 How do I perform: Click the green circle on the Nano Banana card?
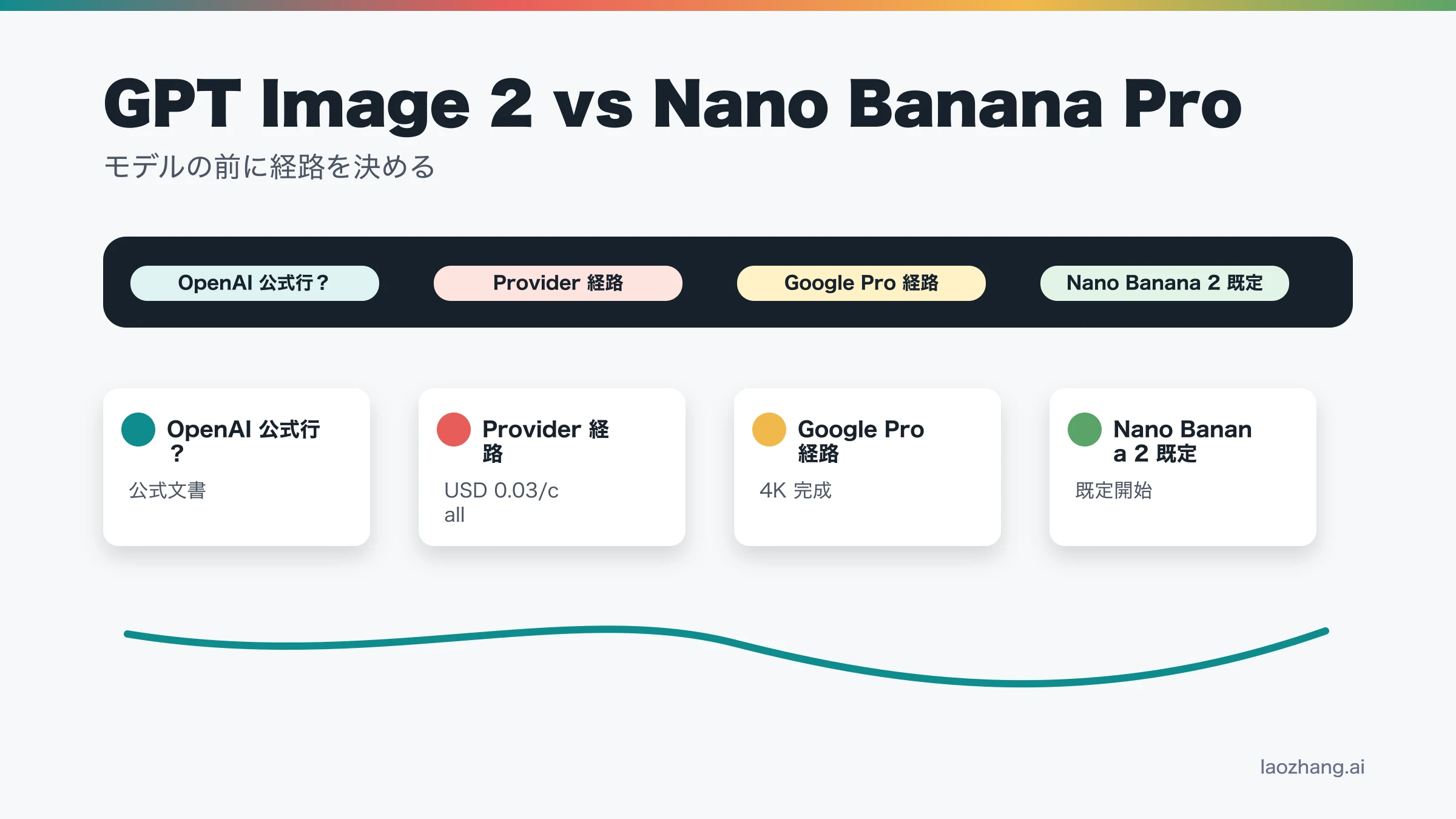pos(1085,430)
